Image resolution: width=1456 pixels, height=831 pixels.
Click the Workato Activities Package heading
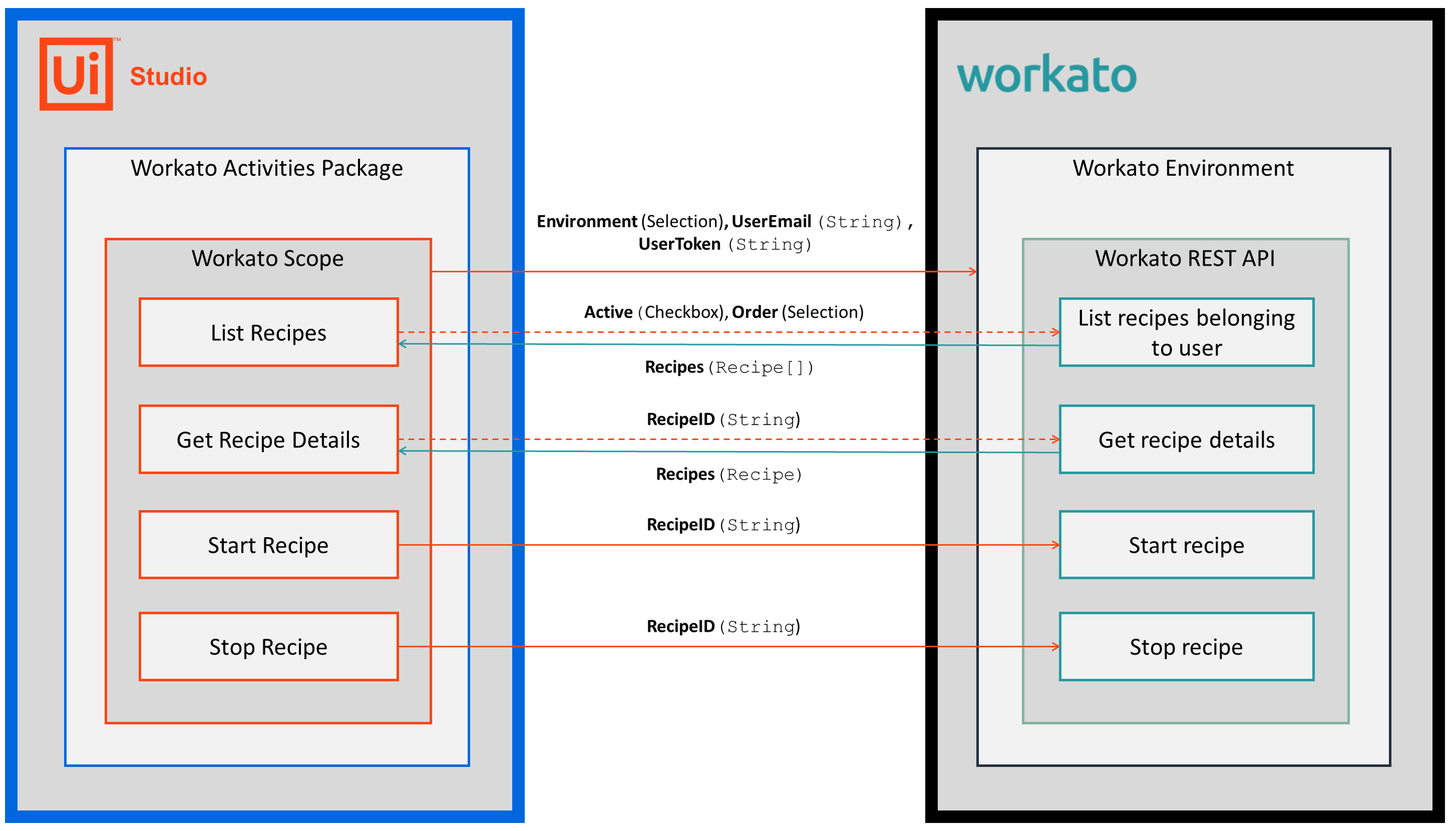267,168
